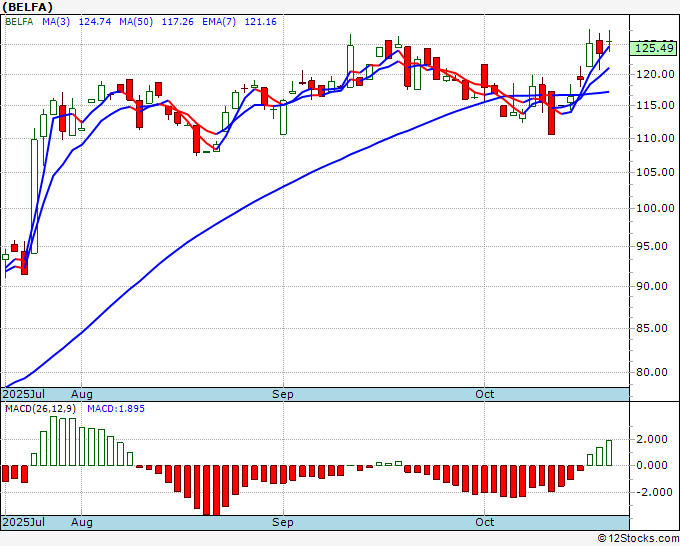The height and width of the screenshot is (546, 680).
Task: Click the 115.00 price axis label
Action: pyautogui.click(x=655, y=105)
